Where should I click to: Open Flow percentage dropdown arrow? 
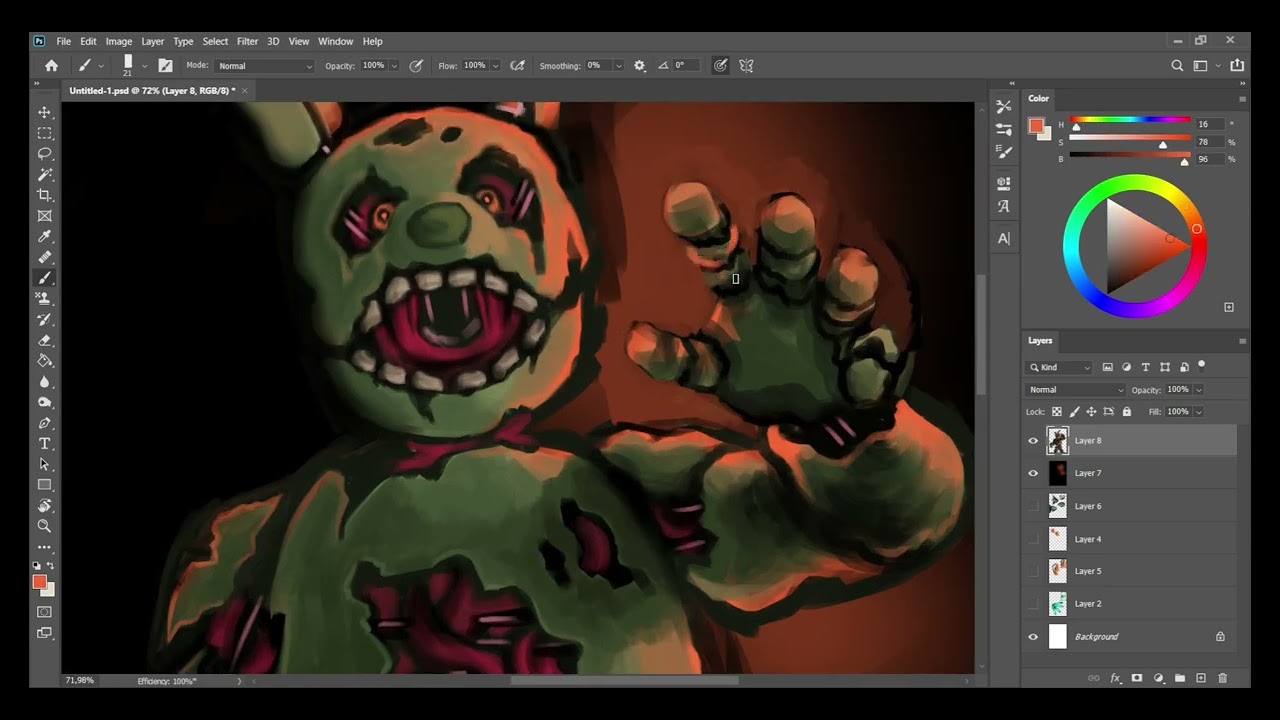(x=495, y=66)
